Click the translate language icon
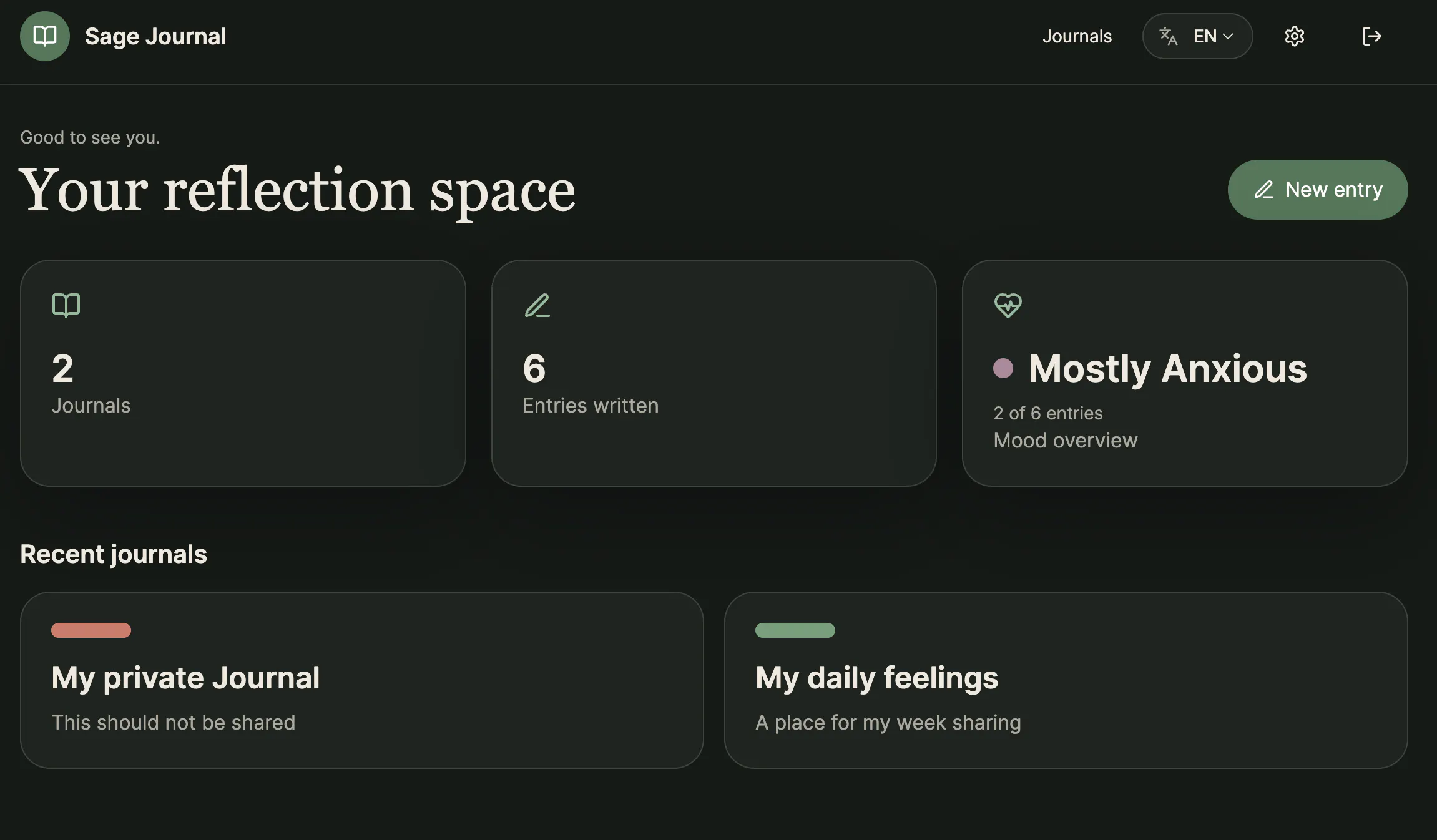 1169,36
